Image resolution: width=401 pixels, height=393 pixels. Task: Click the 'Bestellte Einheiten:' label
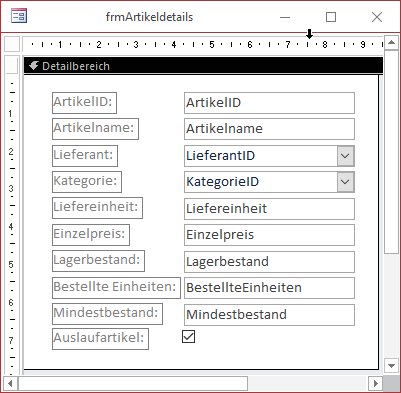116,288
